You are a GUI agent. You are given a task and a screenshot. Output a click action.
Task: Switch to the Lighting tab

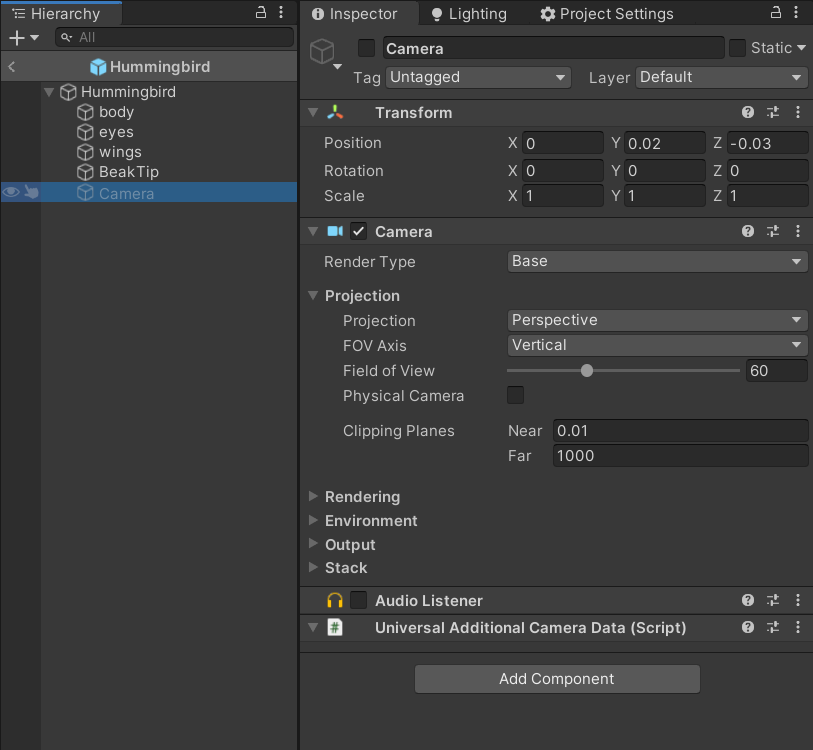coord(469,13)
